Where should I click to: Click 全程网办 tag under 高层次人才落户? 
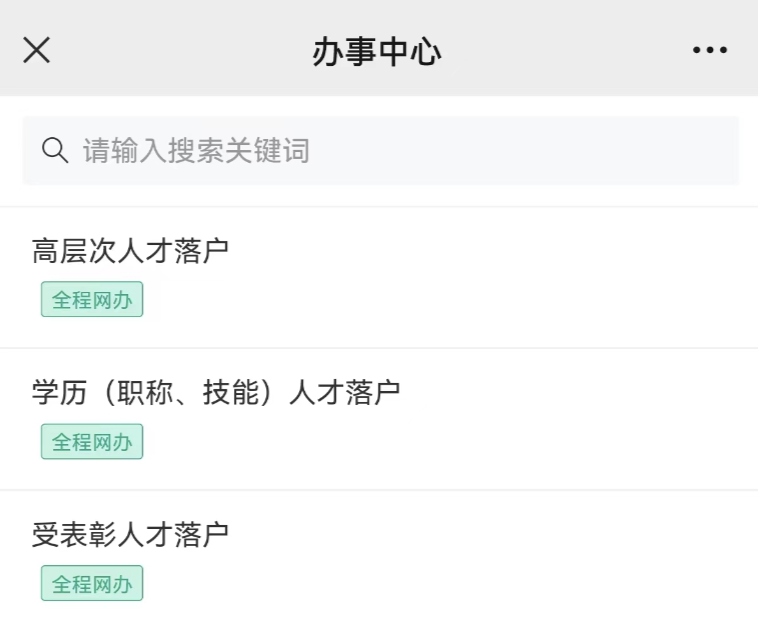pos(92,300)
